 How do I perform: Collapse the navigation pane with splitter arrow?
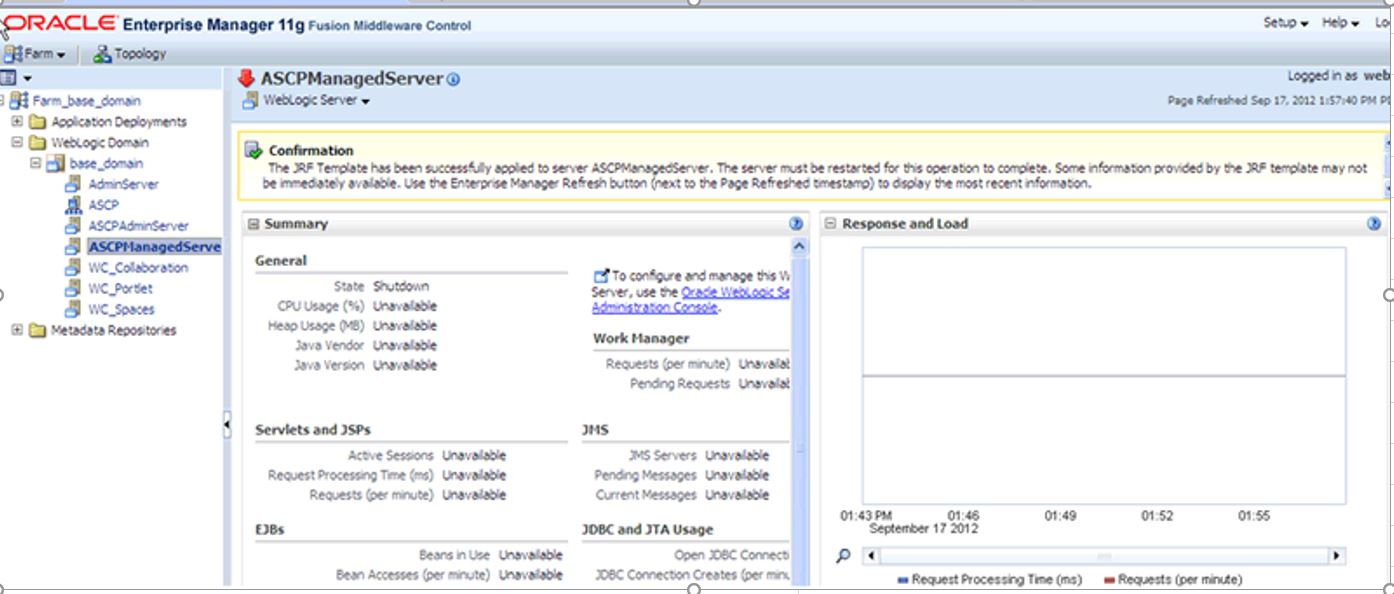pyautogui.click(x=227, y=425)
